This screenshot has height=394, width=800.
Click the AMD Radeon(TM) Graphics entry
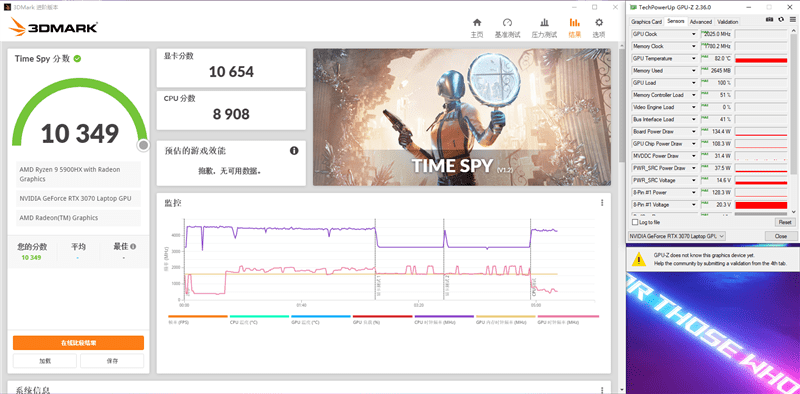click(x=79, y=218)
